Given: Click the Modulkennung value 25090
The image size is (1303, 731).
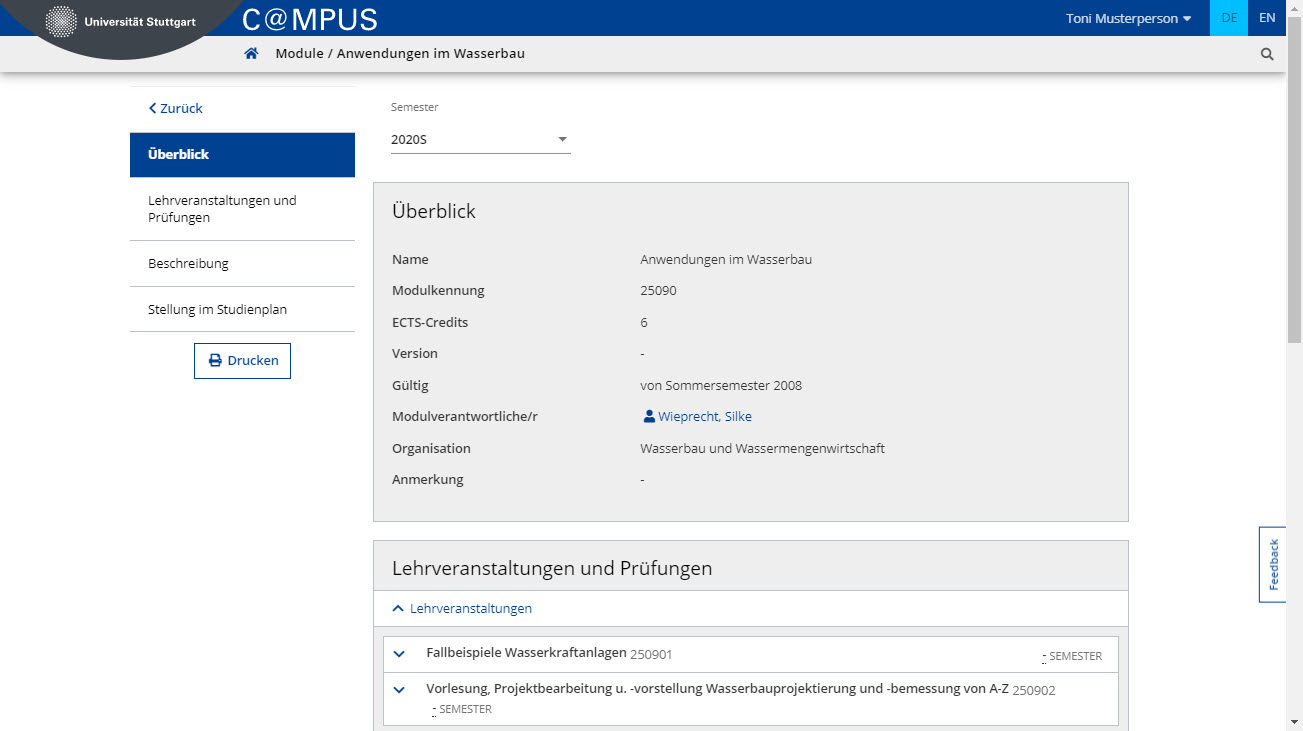Looking at the screenshot, I should coord(658,291).
